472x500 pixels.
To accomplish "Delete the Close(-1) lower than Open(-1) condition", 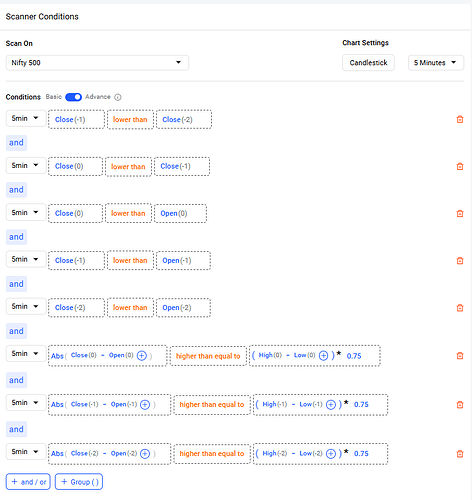I will coord(460,261).
